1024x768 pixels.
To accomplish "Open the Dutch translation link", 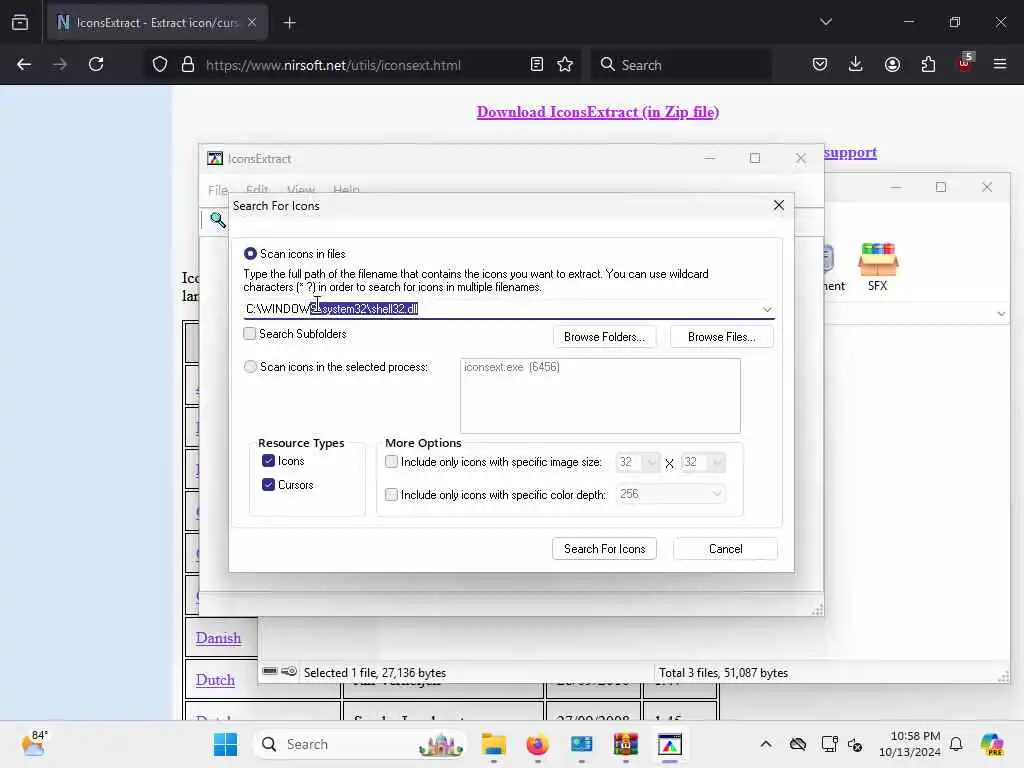I will click(215, 680).
